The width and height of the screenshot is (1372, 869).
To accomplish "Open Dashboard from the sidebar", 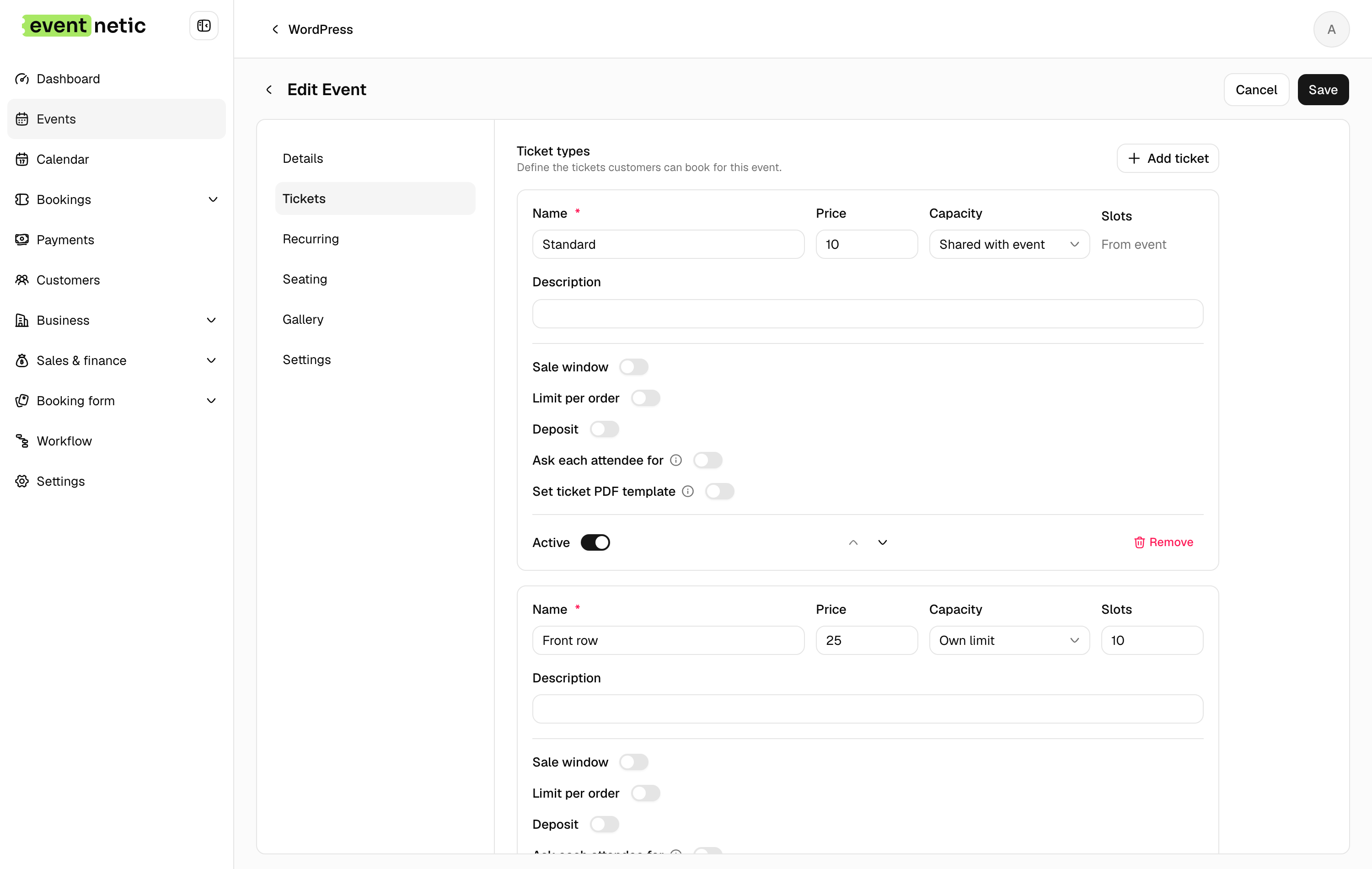I will (116, 79).
